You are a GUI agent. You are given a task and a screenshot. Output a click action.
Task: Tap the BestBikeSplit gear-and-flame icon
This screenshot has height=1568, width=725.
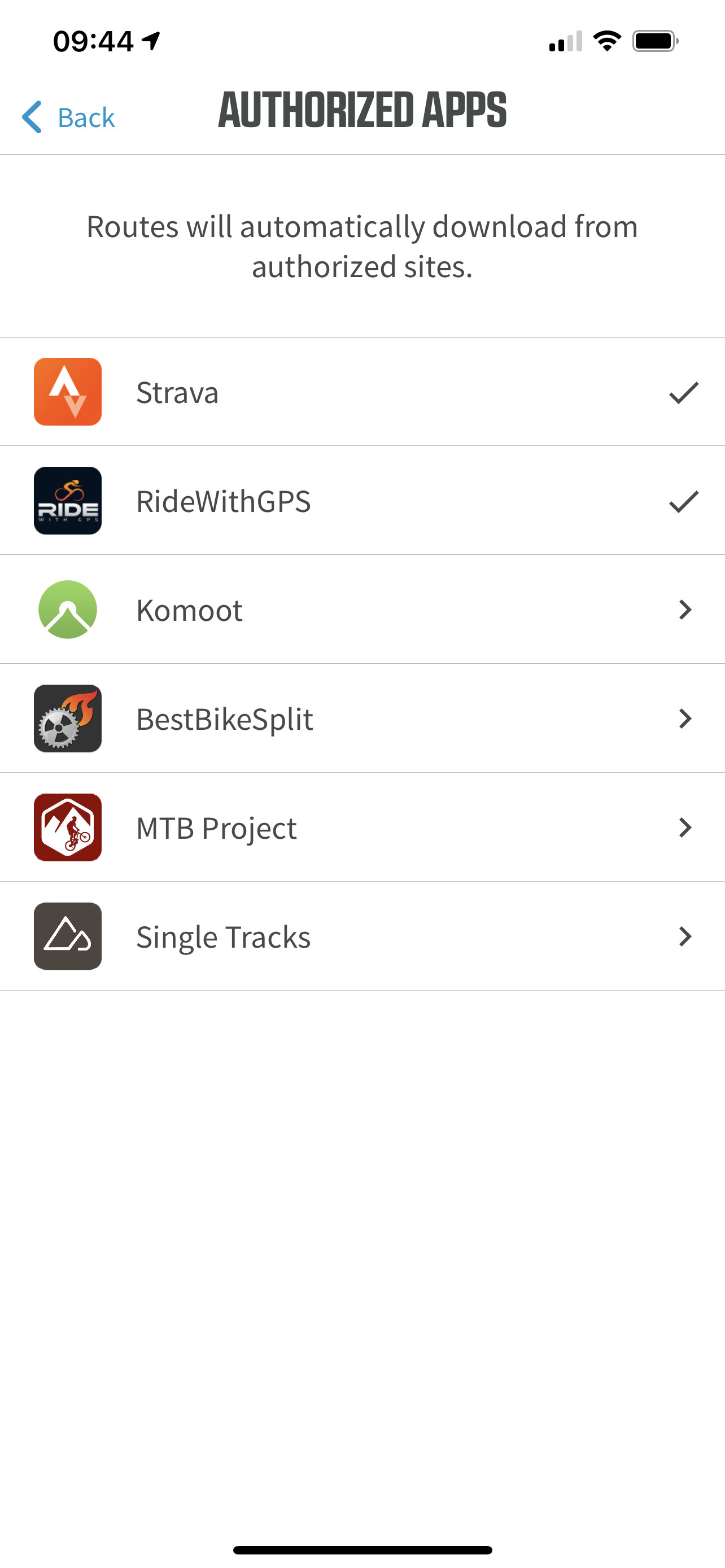[68, 719]
